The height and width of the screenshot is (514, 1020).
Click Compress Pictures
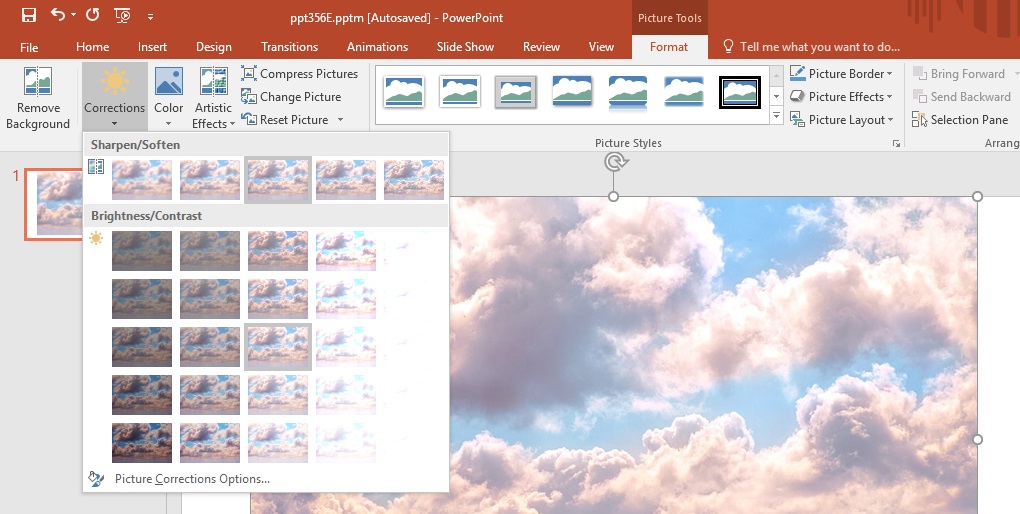(299, 74)
